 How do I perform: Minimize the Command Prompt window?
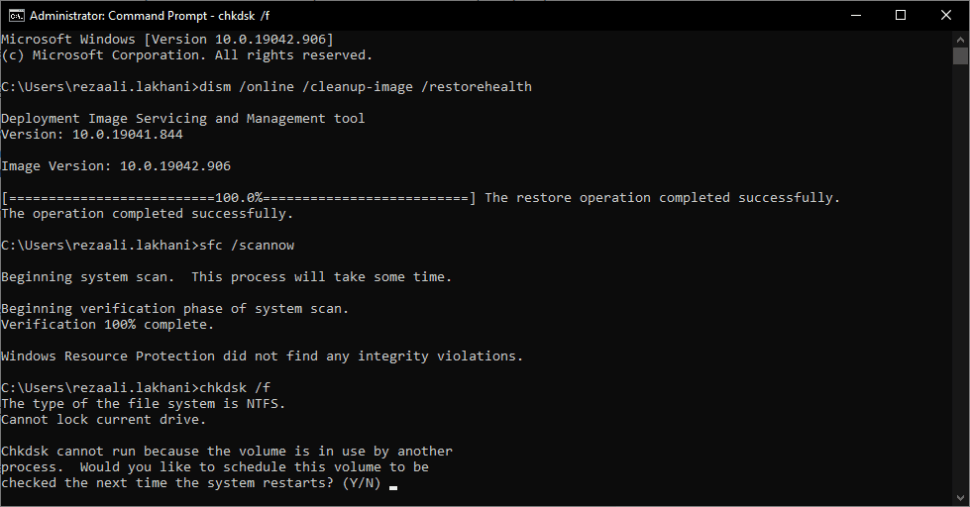(x=856, y=15)
